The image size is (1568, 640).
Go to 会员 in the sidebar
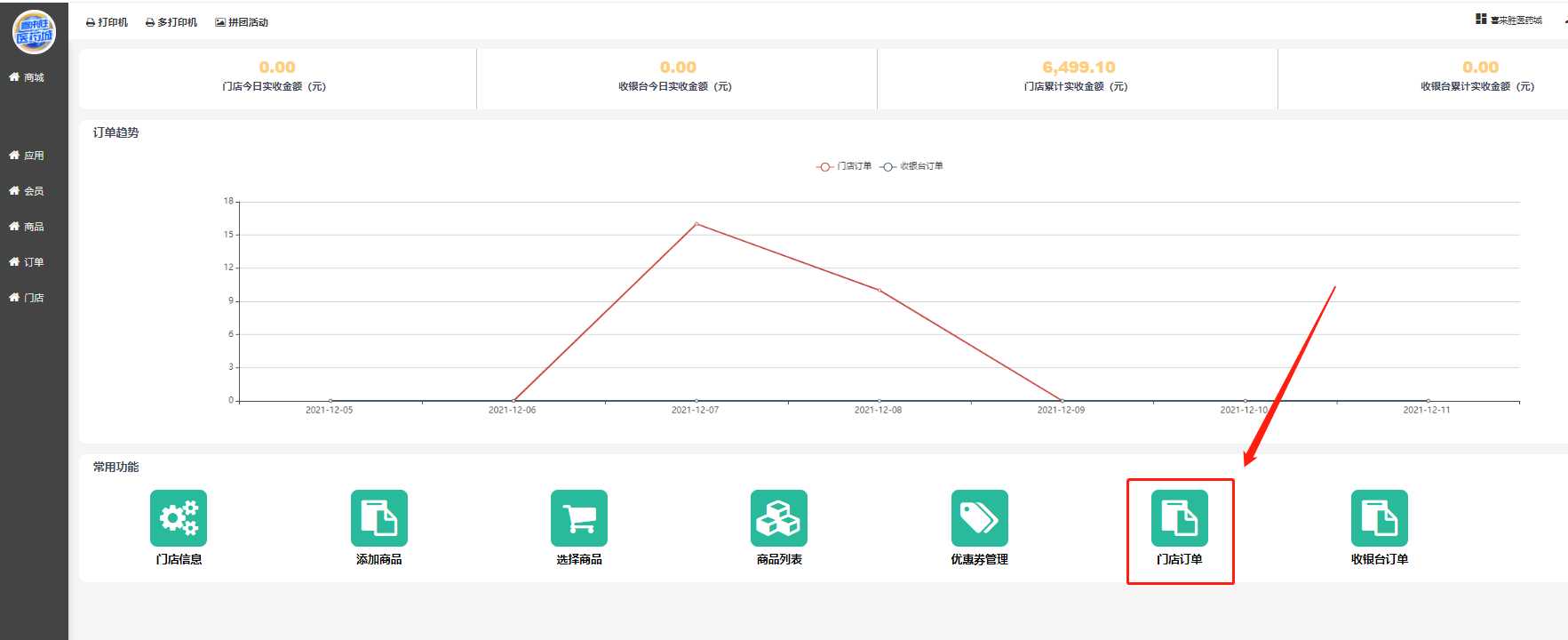pyautogui.click(x=27, y=191)
